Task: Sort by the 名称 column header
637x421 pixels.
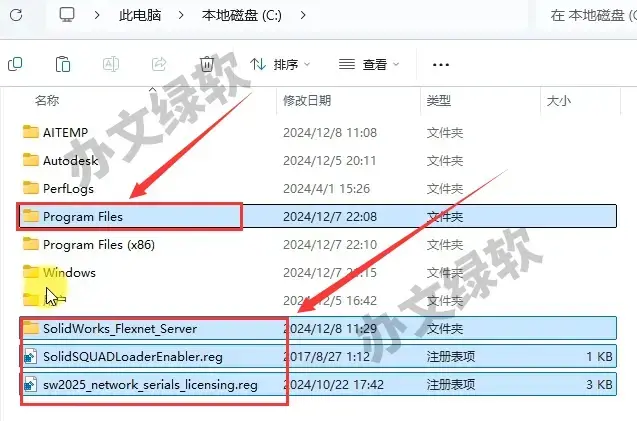Action: (x=47, y=101)
